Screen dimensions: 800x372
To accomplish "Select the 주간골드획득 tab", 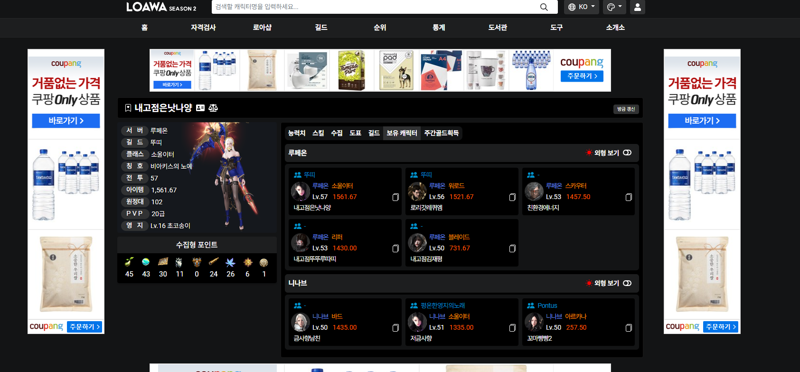I will tap(441, 133).
